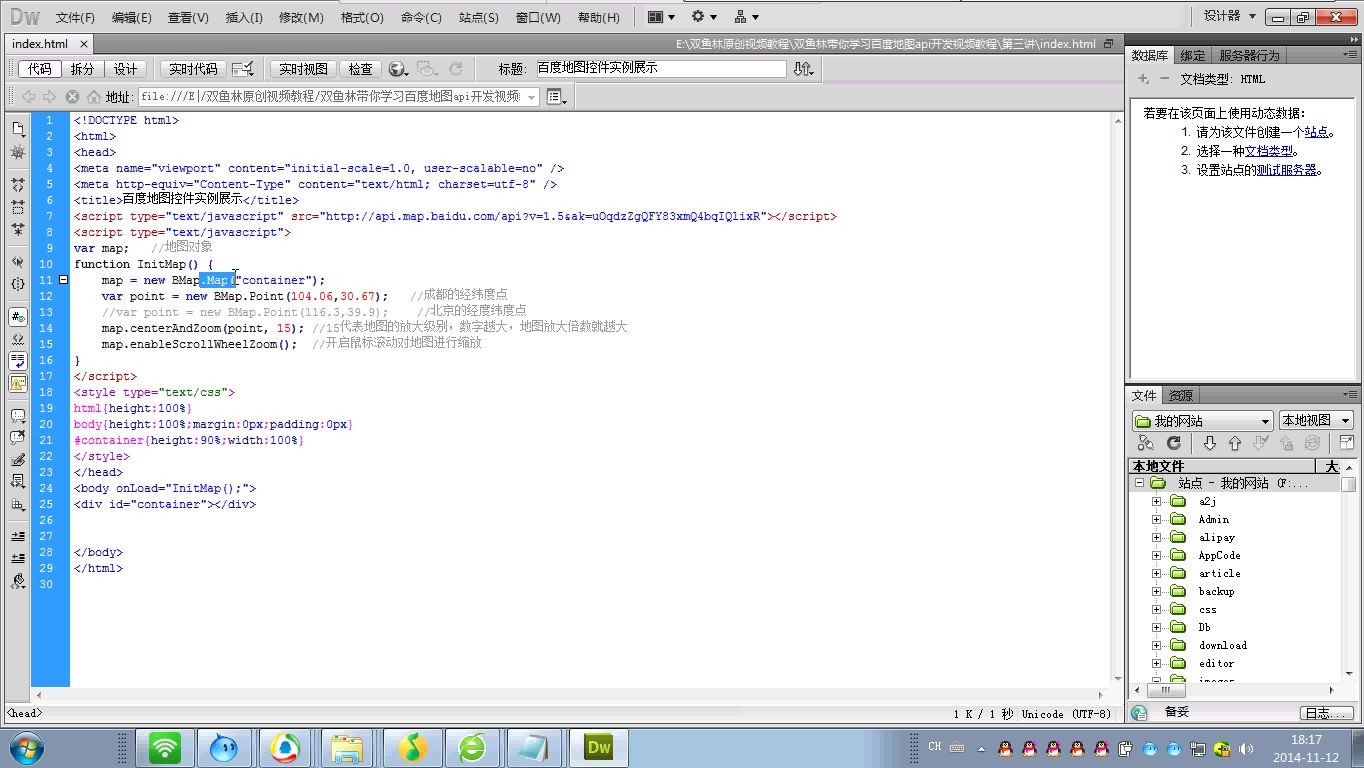1364x768 pixels.
Task: Collapse code block at line 11
Action: pyautogui.click(x=63, y=280)
